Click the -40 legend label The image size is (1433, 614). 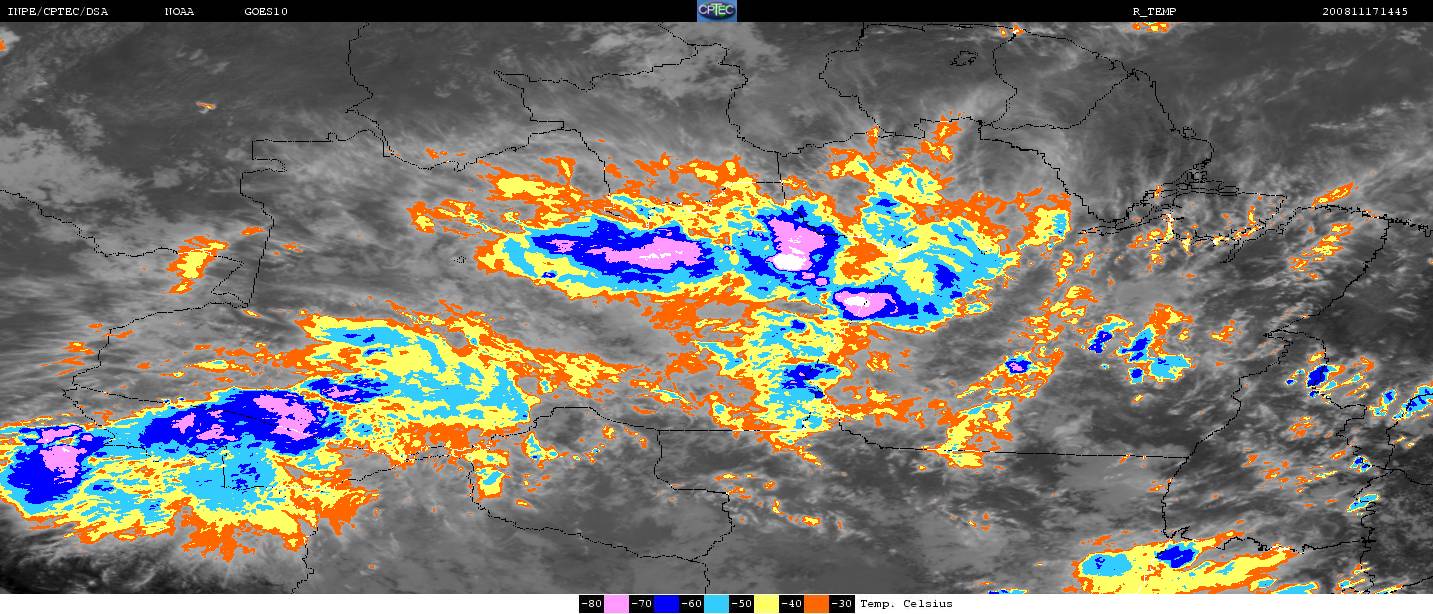(x=791, y=604)
